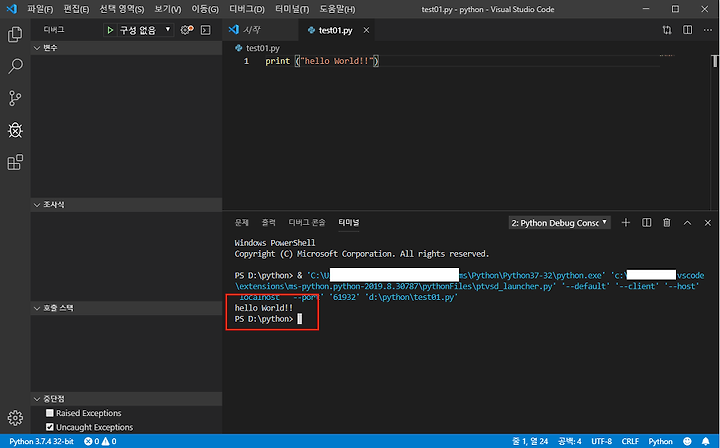720x448 pixels.
Task: Change language mode via Python status item
Action: pos(660,442)
